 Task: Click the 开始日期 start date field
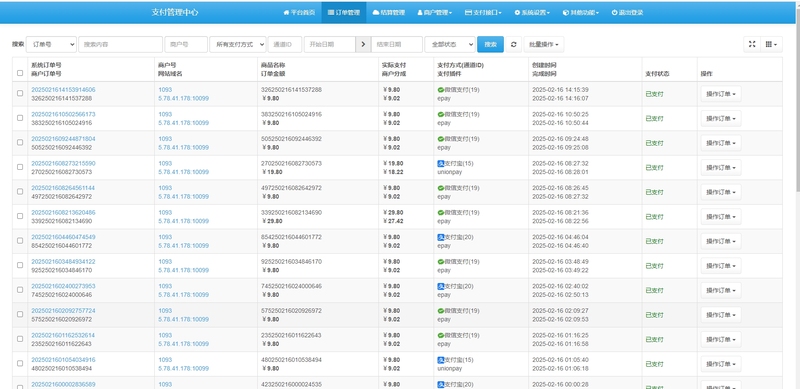pos(330,44)
